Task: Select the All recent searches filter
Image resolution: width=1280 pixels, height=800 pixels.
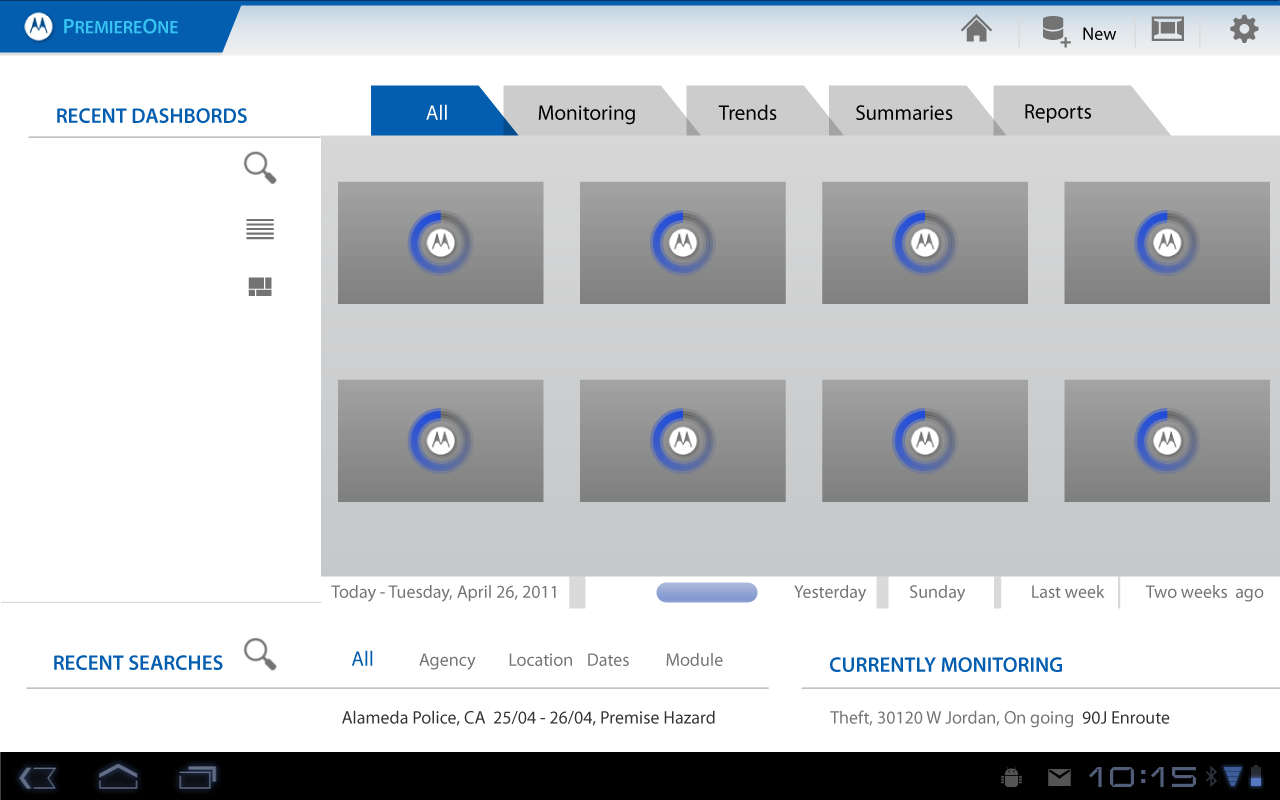Action: (363, 659)
